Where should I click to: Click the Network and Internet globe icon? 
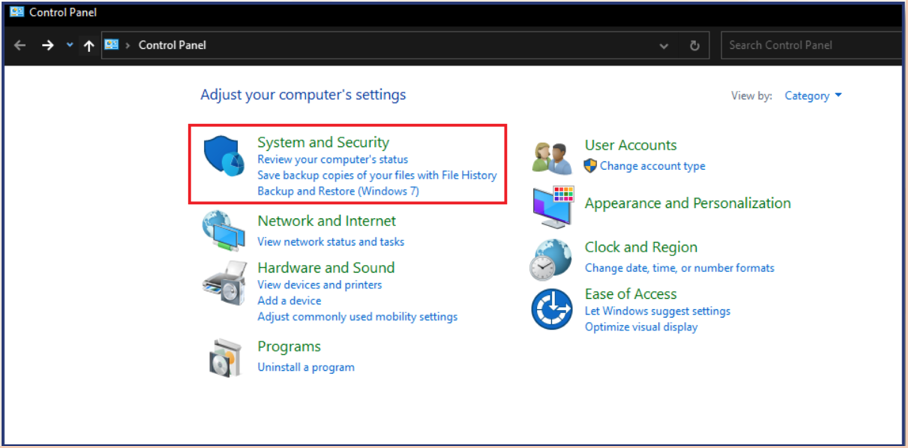(x=223, y=232)
